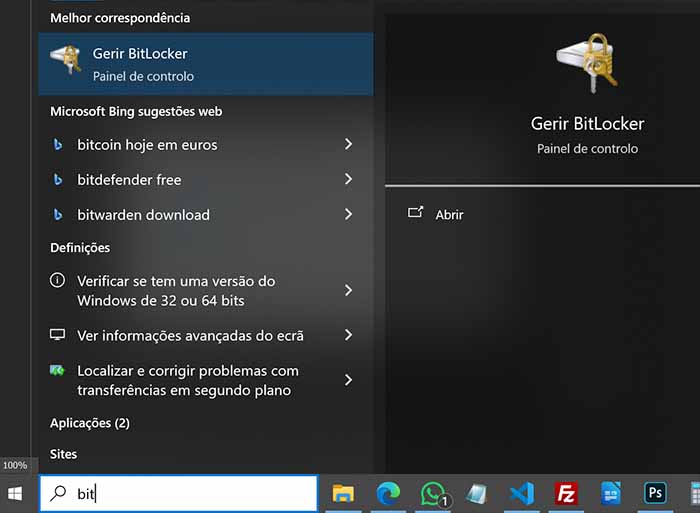Open FileZilla from the taskbar
The height and width of the screenshot is (513, 700).
[x=566, y=494]
